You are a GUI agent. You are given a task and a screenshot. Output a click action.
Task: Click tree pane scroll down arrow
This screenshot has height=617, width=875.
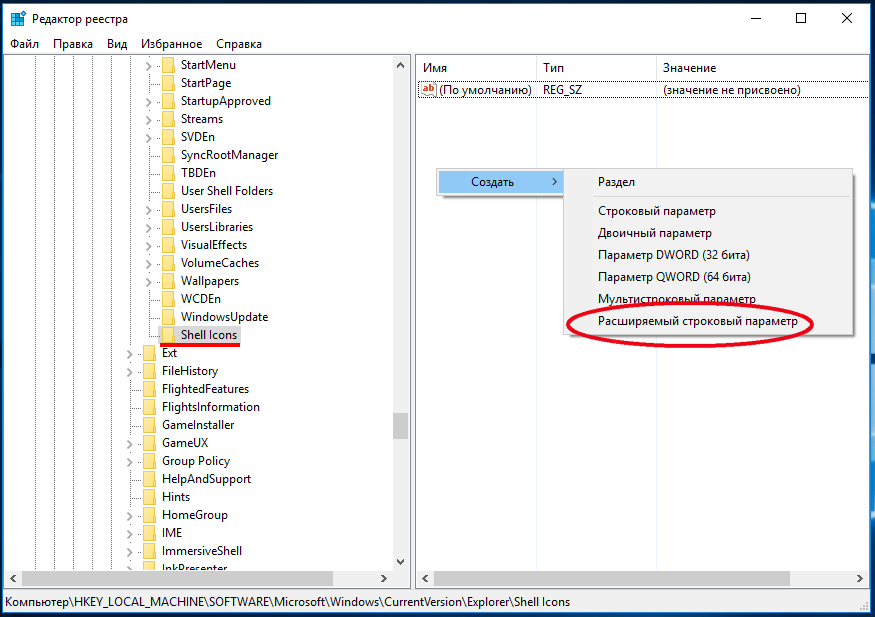click(400, 562)
